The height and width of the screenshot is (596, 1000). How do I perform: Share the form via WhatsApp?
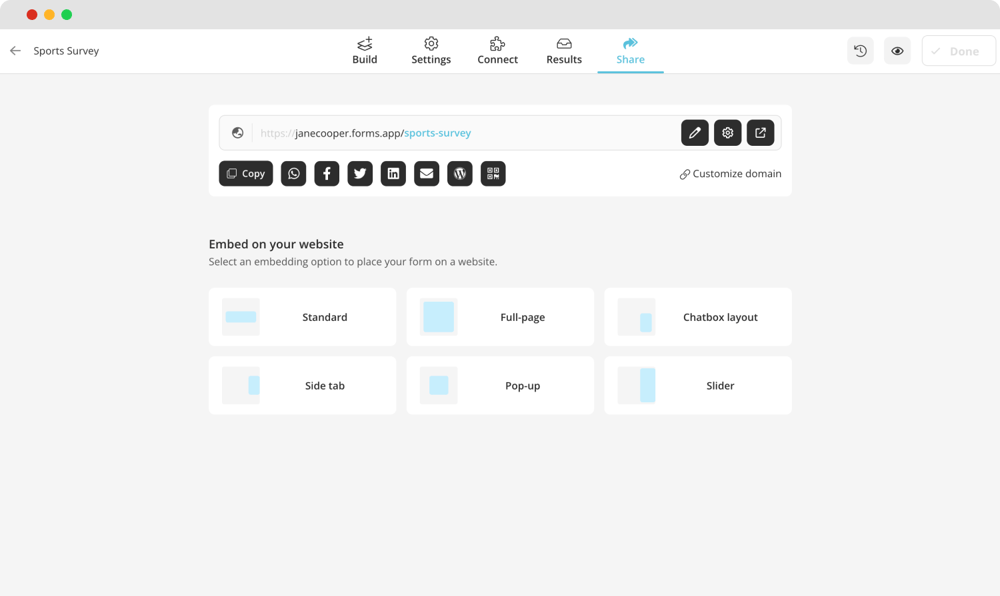pos(293,173)
